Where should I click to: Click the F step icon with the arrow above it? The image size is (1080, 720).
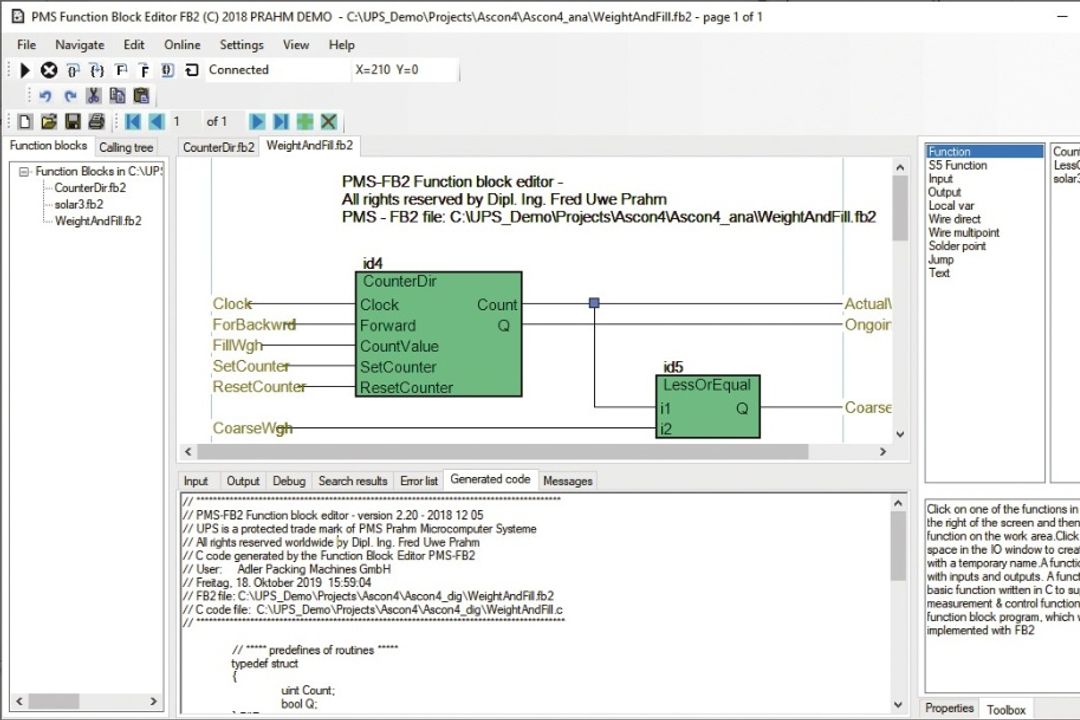pyautogui.click(x=144, y=70)
